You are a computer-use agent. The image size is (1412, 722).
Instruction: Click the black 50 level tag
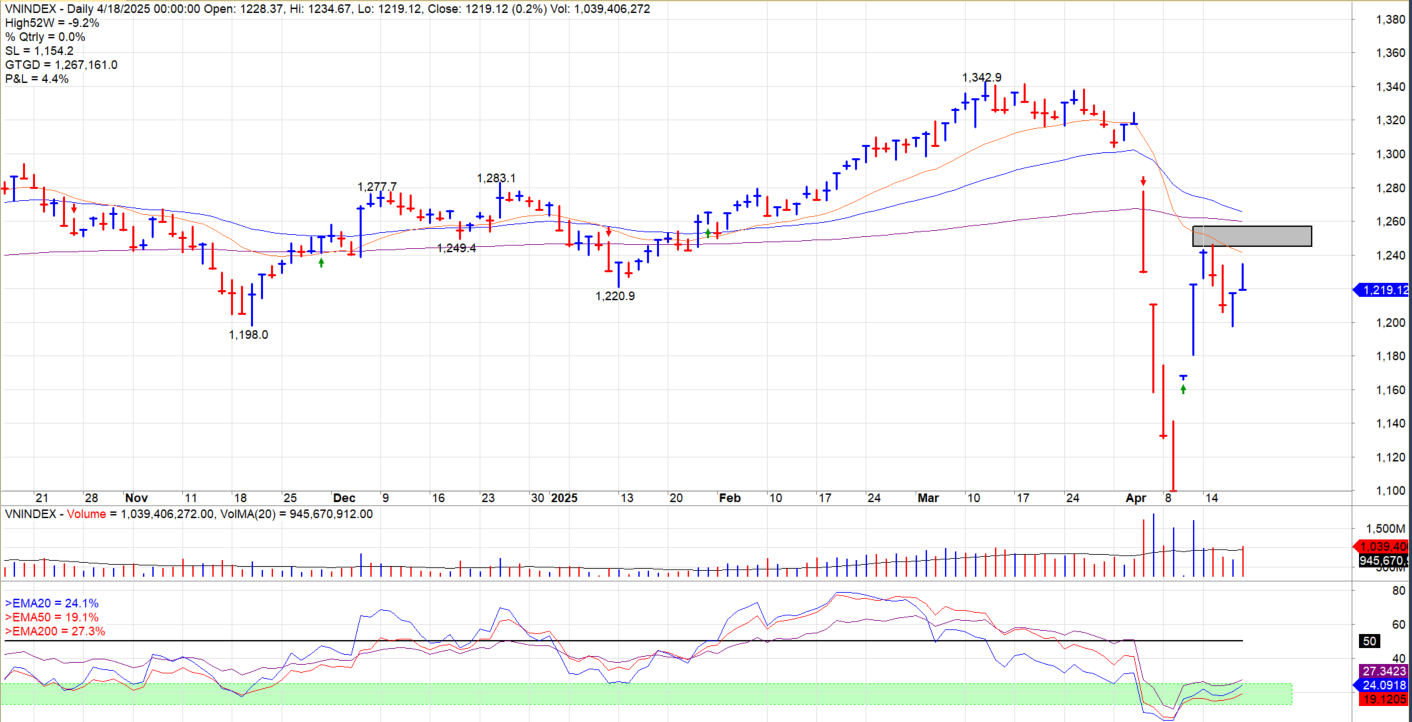pos(1370,640)
